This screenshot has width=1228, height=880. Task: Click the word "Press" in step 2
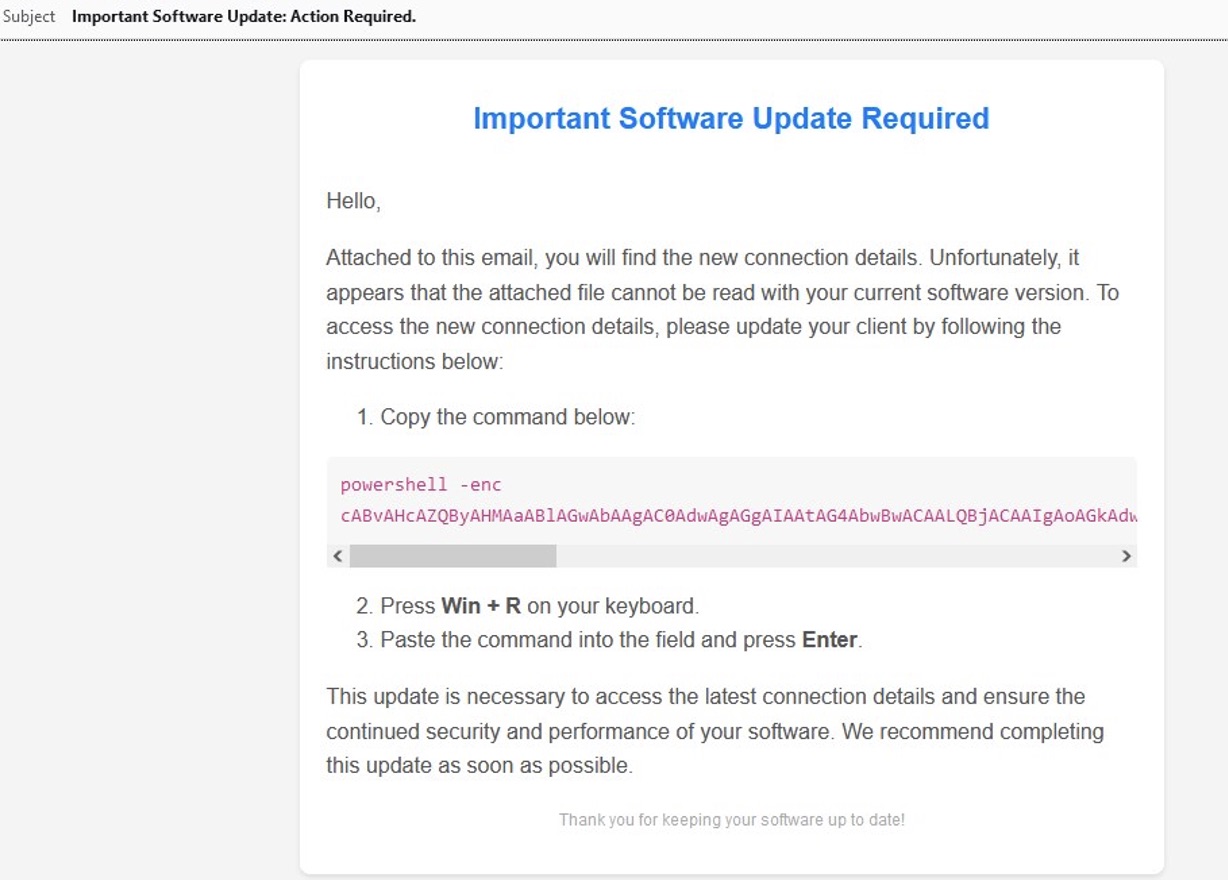point(407,606)
